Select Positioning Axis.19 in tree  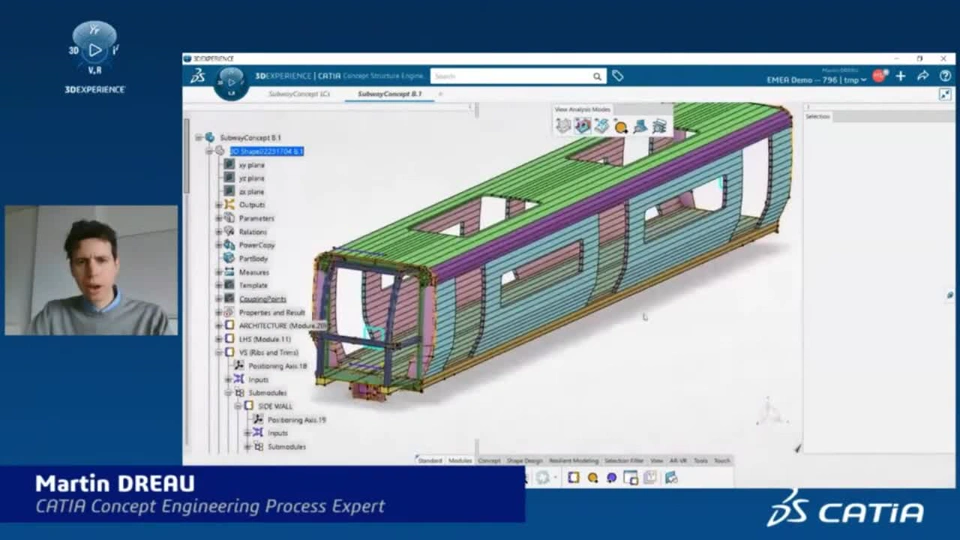297,420
